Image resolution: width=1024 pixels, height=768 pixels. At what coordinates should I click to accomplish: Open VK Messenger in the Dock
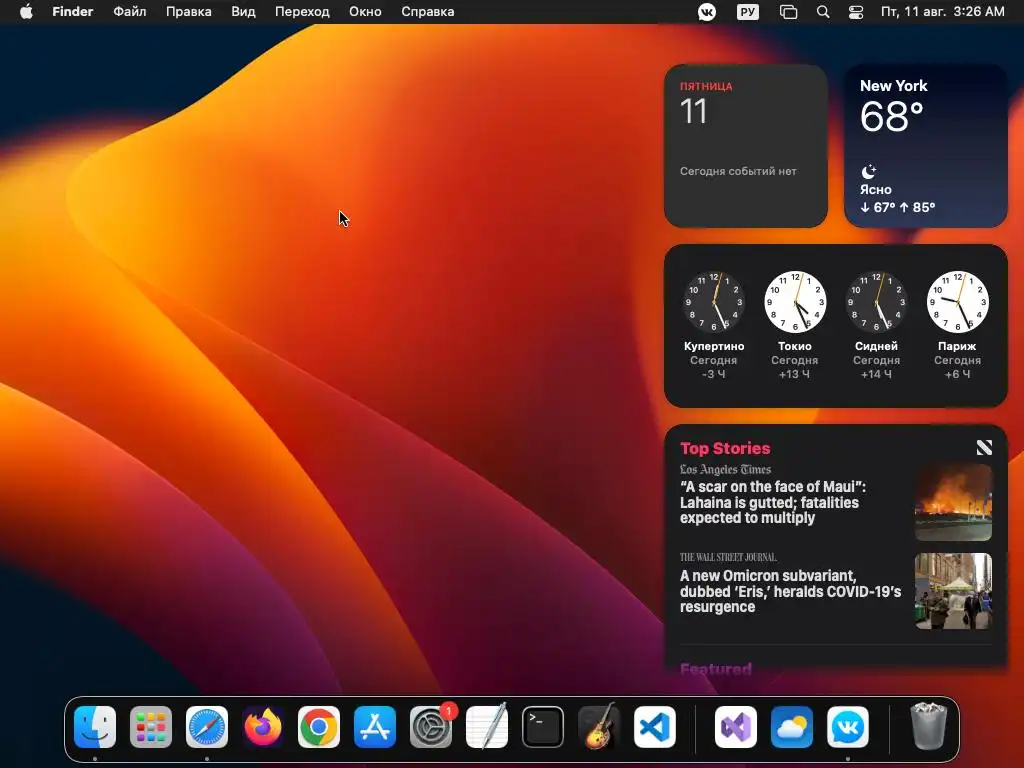point(848,726)
